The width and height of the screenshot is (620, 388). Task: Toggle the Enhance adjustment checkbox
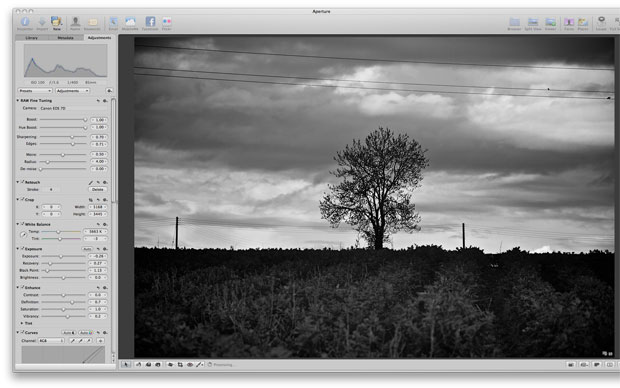[23, 287]
